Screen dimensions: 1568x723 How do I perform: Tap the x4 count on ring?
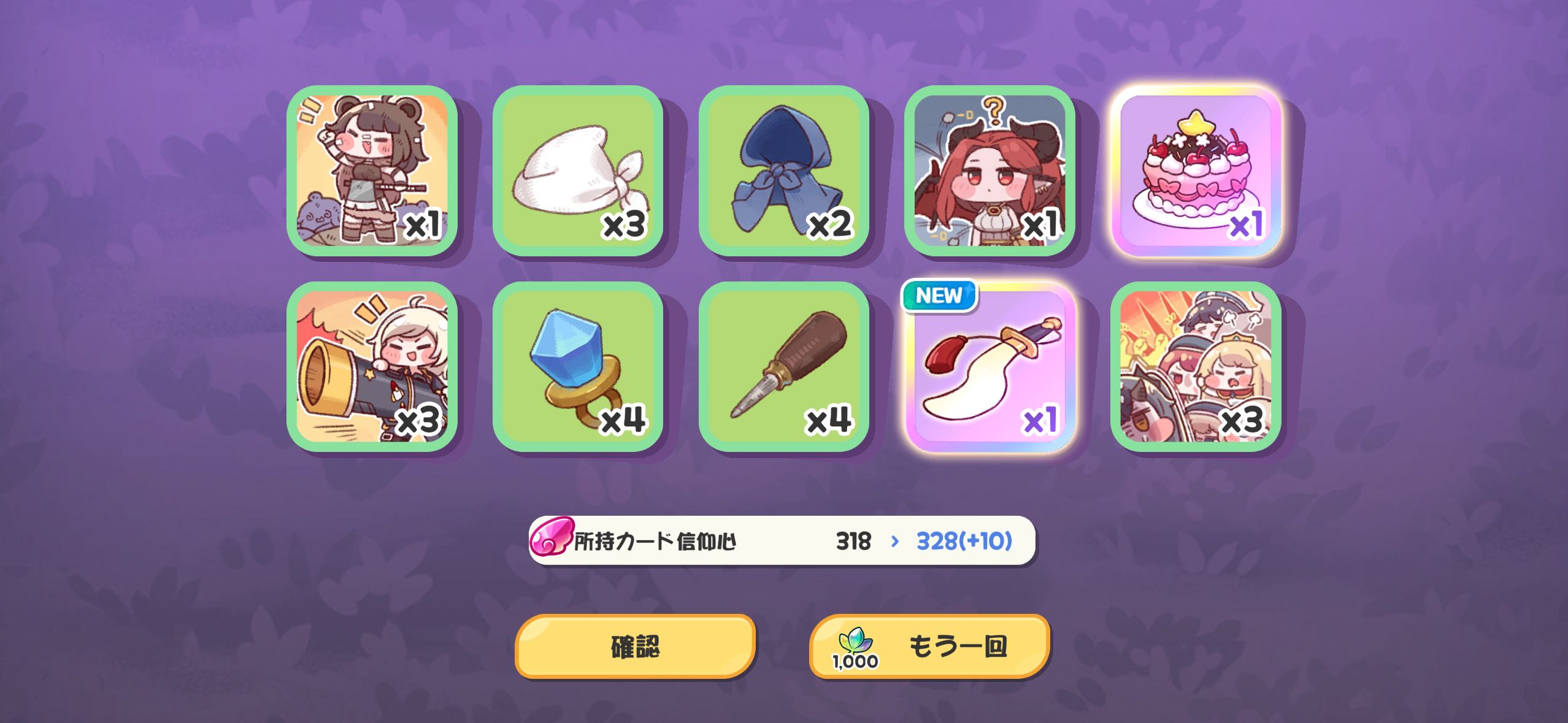pos(623,420)
